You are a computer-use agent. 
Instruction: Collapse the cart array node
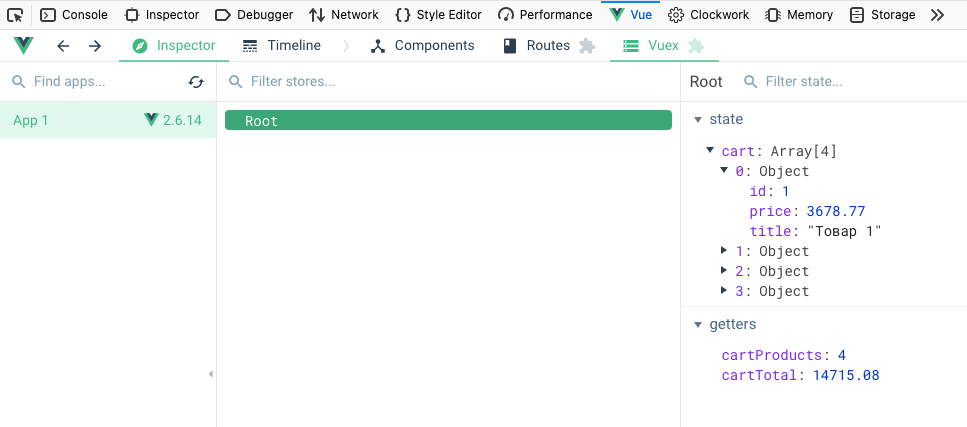[x=710, y=150]
